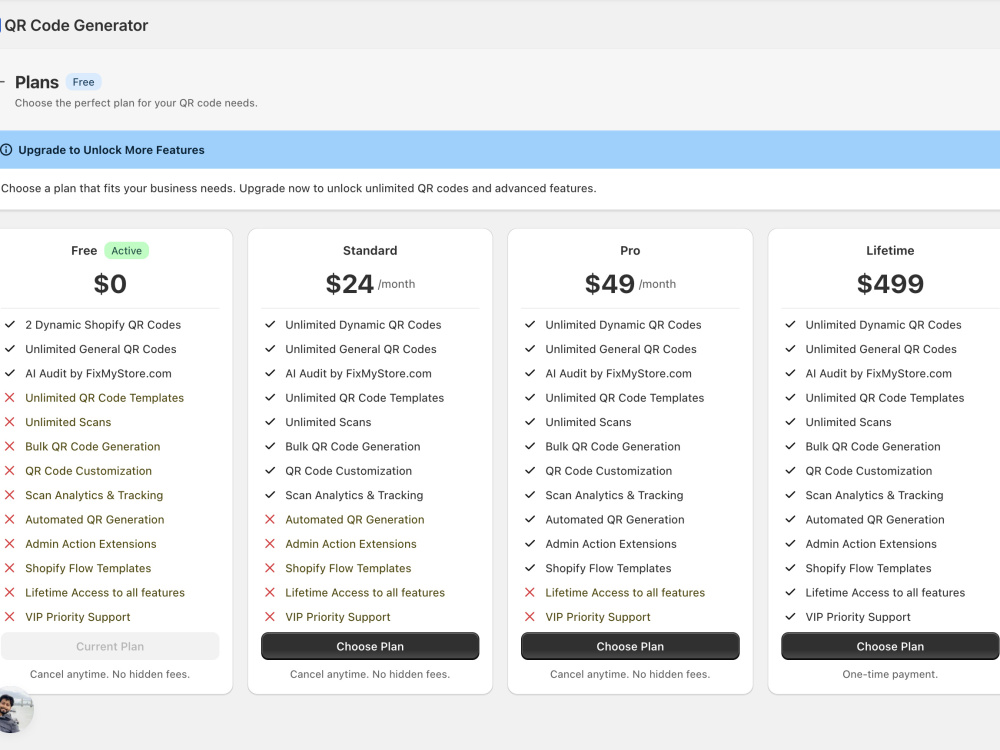The height and width of the screenshot is (750, 1000).
Task: Click red X beside Standard plan's VIP Priority Support
Action: coord(270,617)
